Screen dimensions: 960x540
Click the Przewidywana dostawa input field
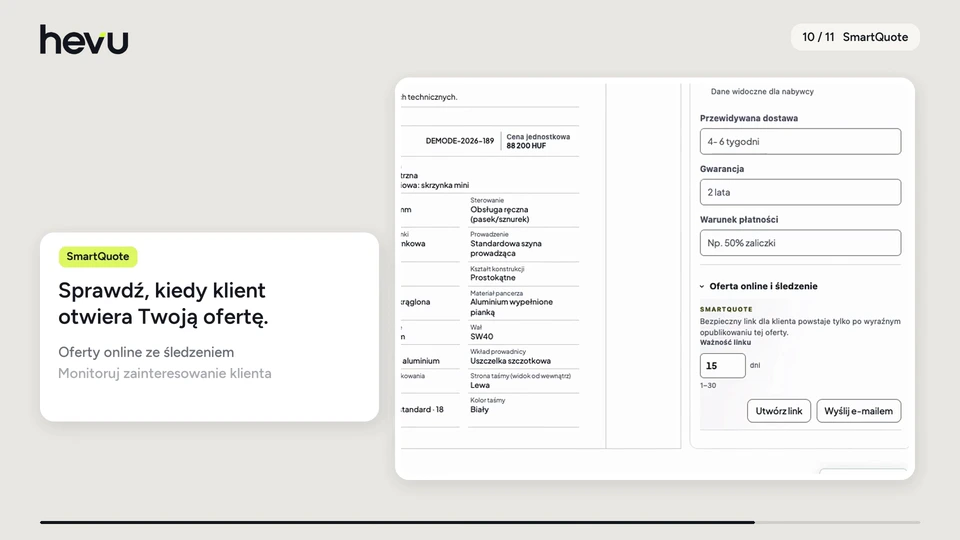tap(800, 141)
